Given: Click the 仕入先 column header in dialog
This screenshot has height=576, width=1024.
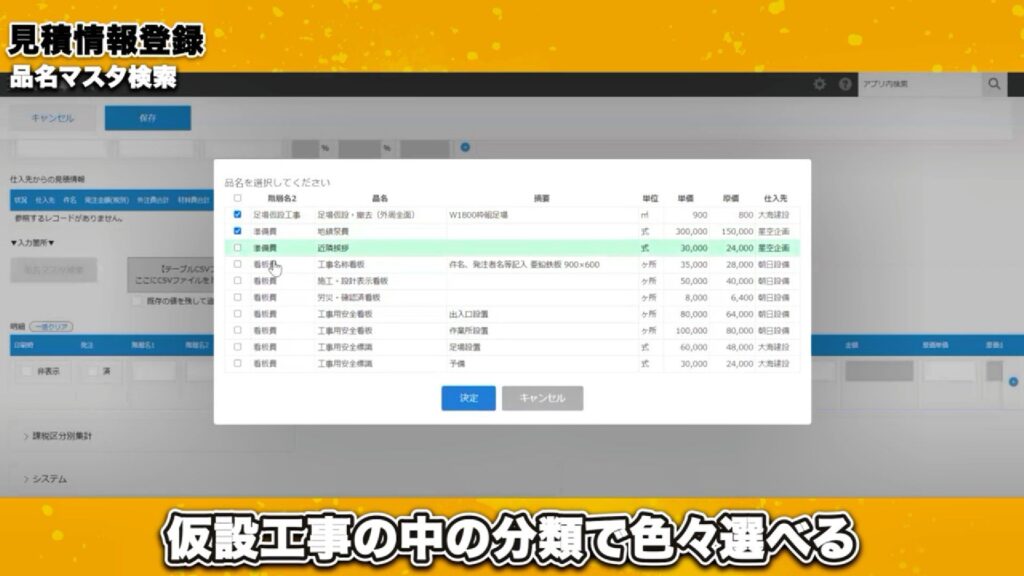Looking at the screenshot, I should tap(775, 199).
